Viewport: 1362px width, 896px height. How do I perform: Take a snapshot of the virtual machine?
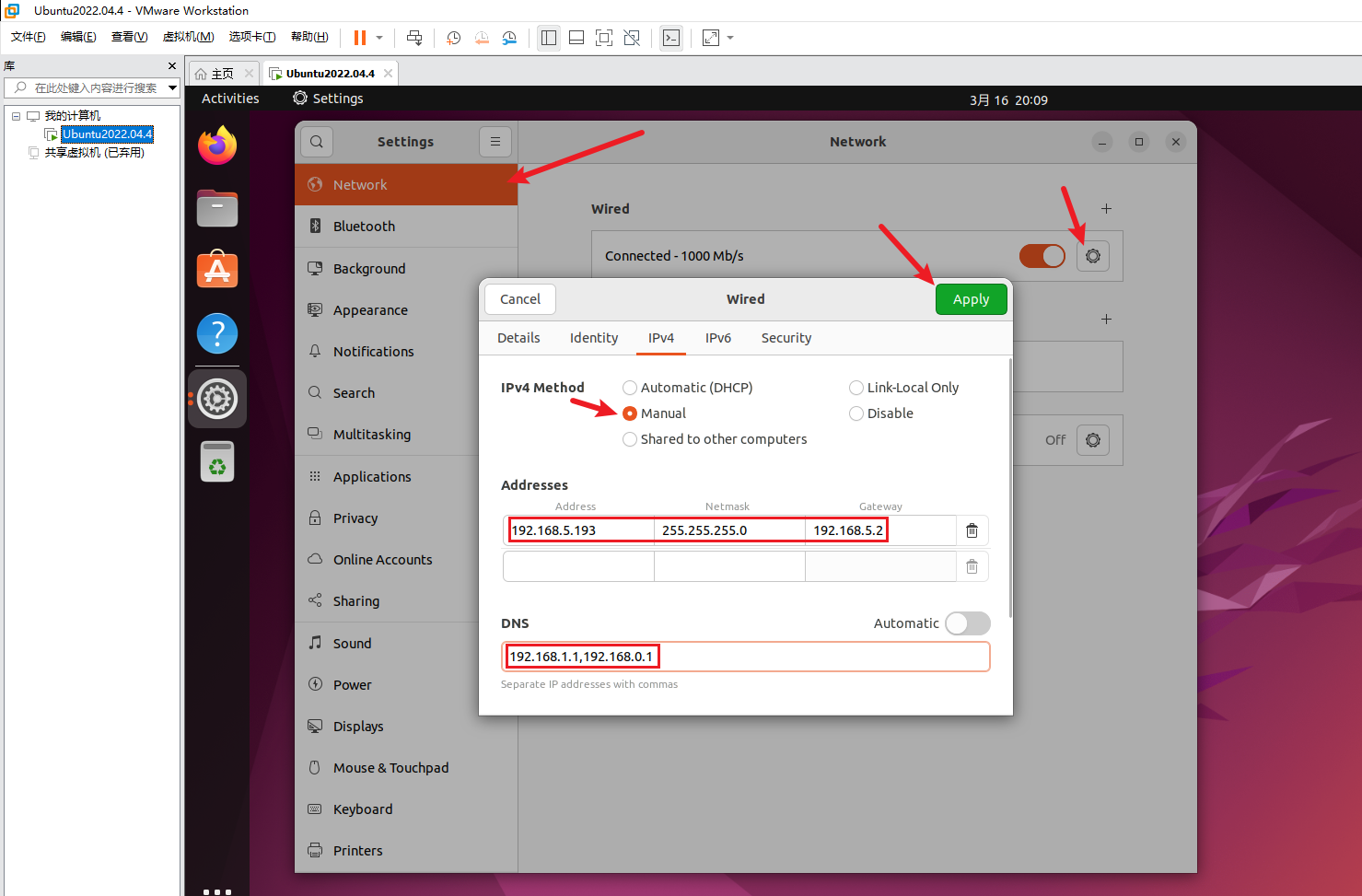point(454,38)
